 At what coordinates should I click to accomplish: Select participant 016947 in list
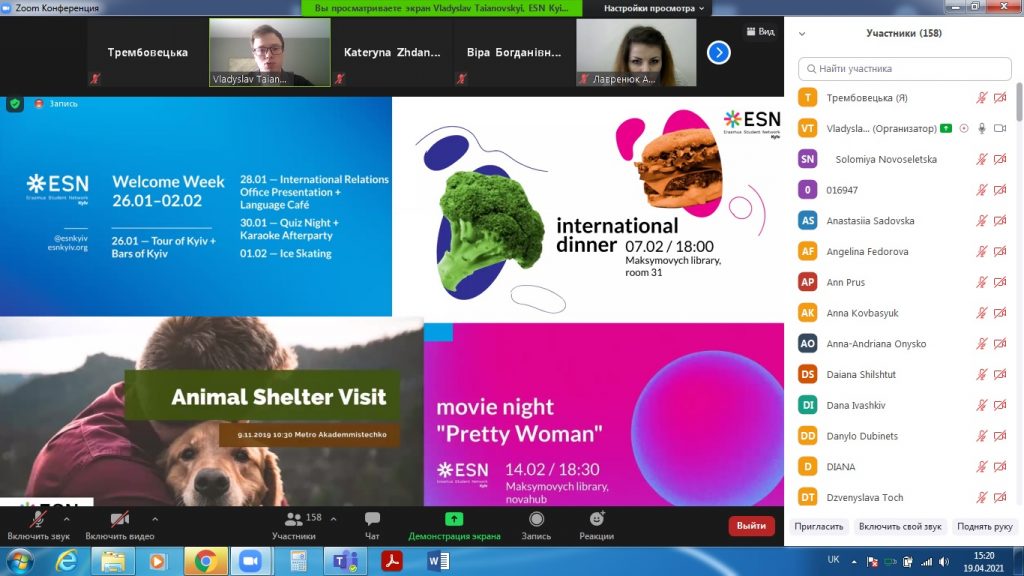(904, 190)
